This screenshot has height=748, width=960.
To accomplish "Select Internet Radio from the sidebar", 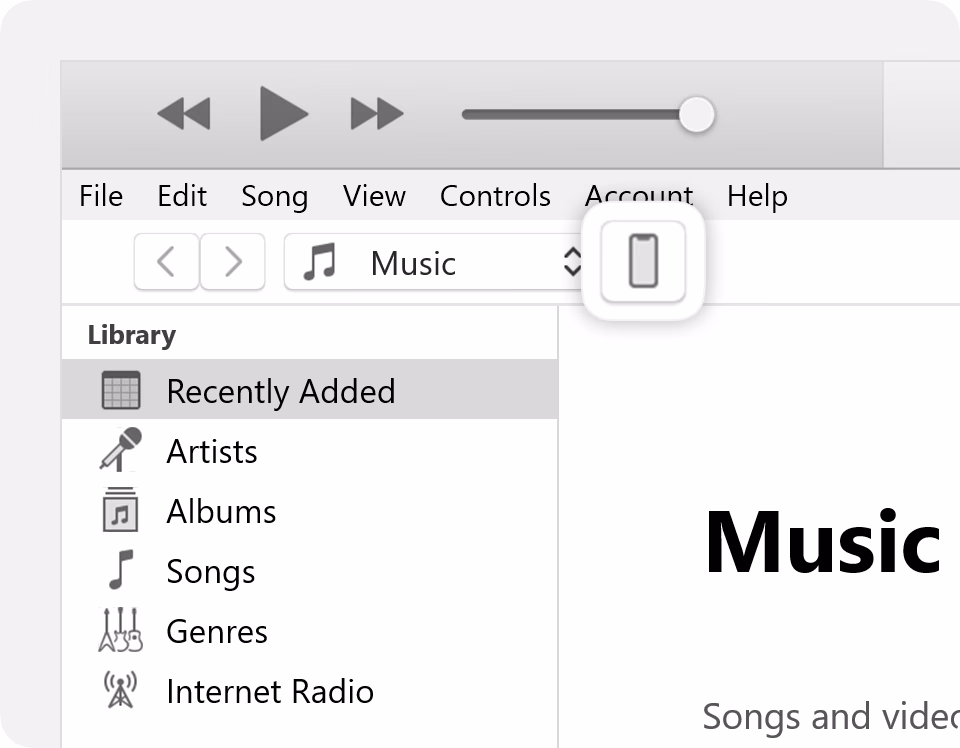I will tap(270, 691).
